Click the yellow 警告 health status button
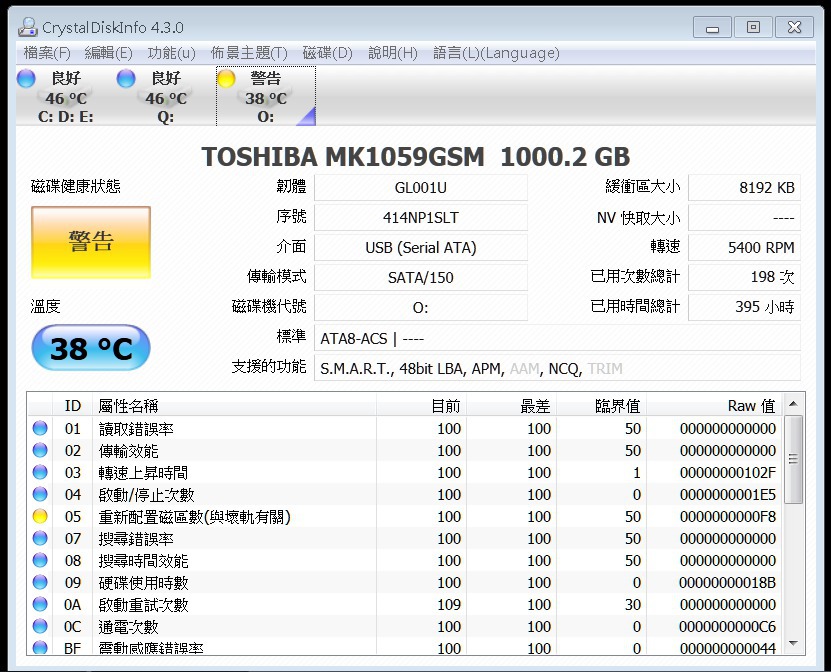Screen dimensions: 831x672 tap(91, 242)
